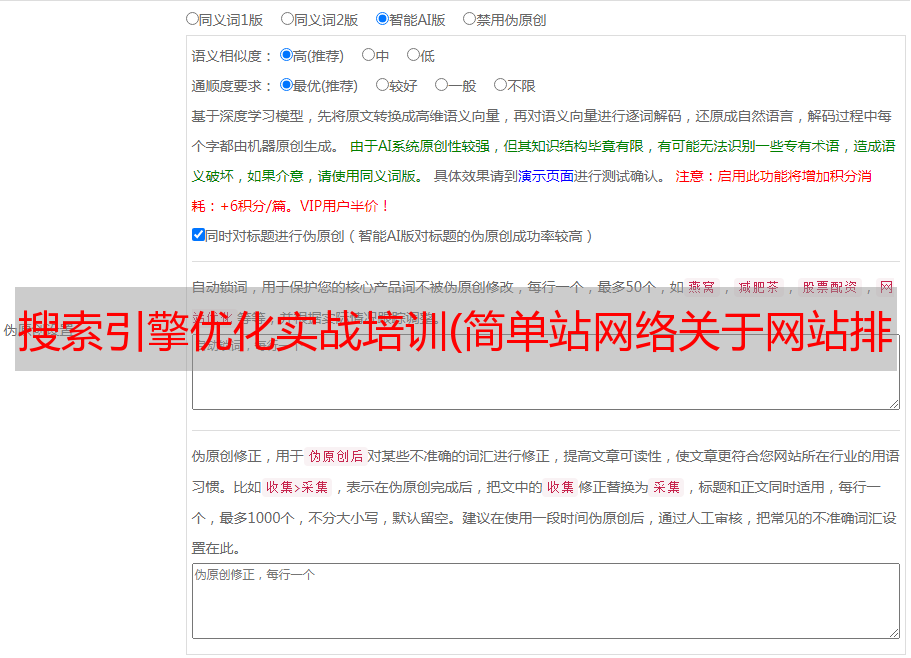This screenshot has height=658, width=911.
Task: Click the 燕窝 example keyword
Action: 702,287
